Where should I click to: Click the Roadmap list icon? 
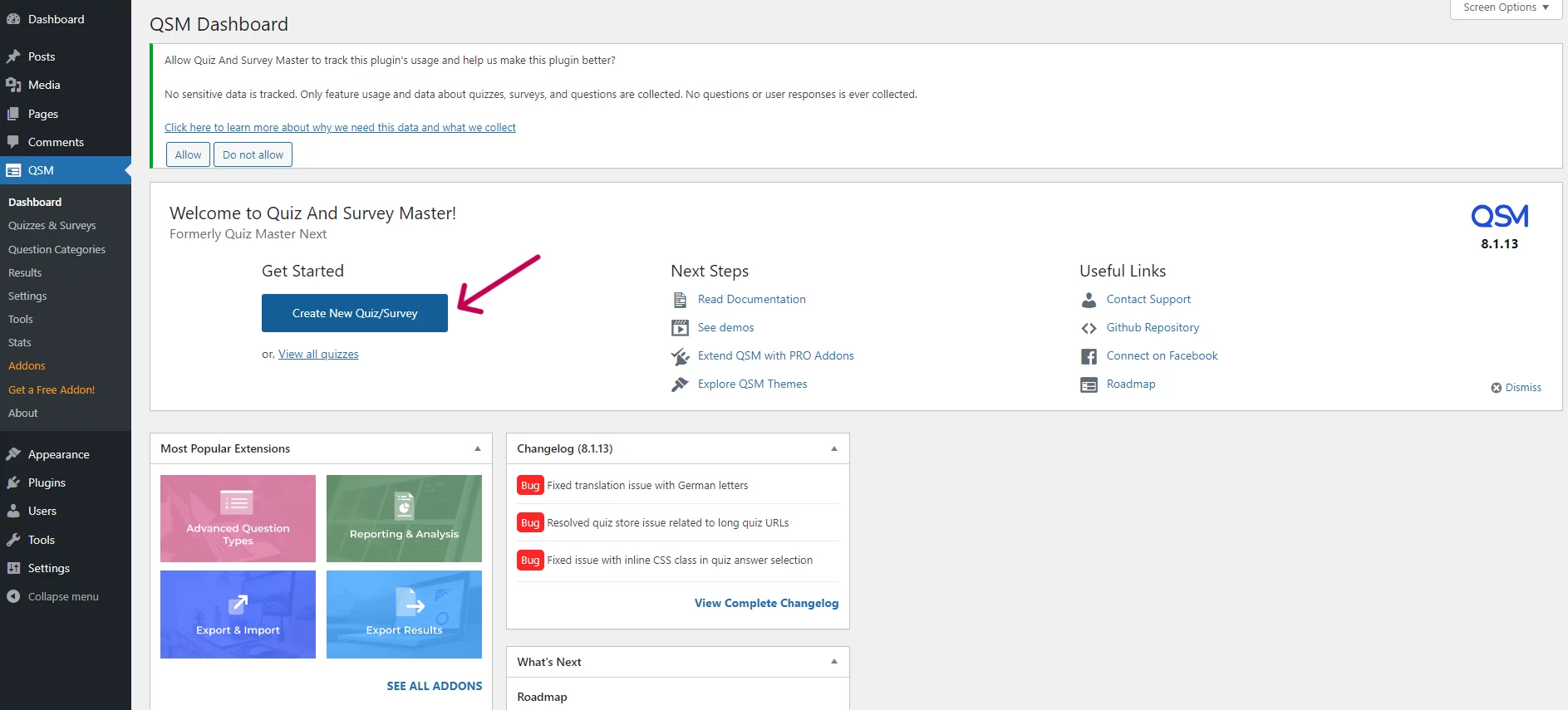tap(1089, 384)
